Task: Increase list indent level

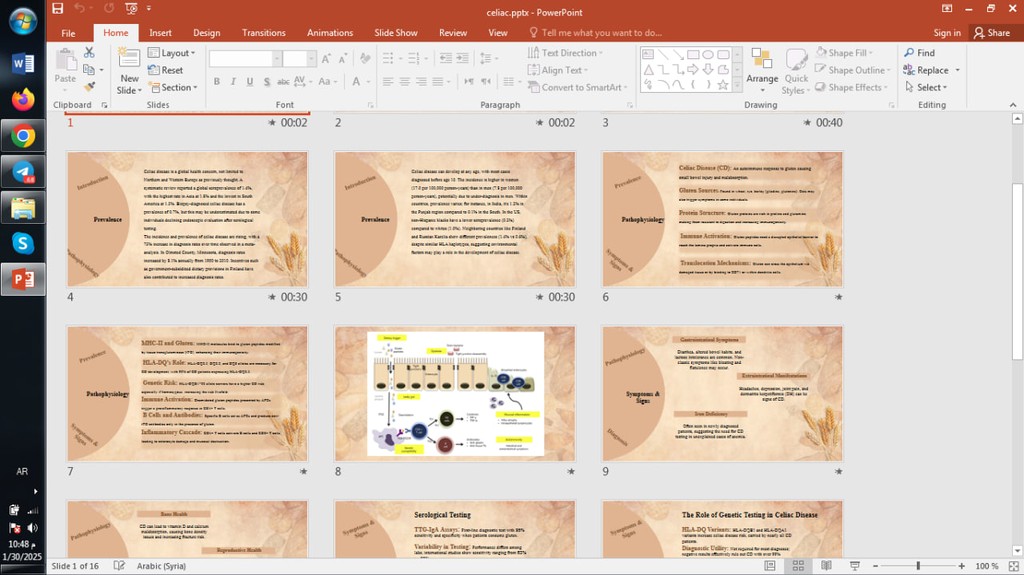Action: pos(462,59)
